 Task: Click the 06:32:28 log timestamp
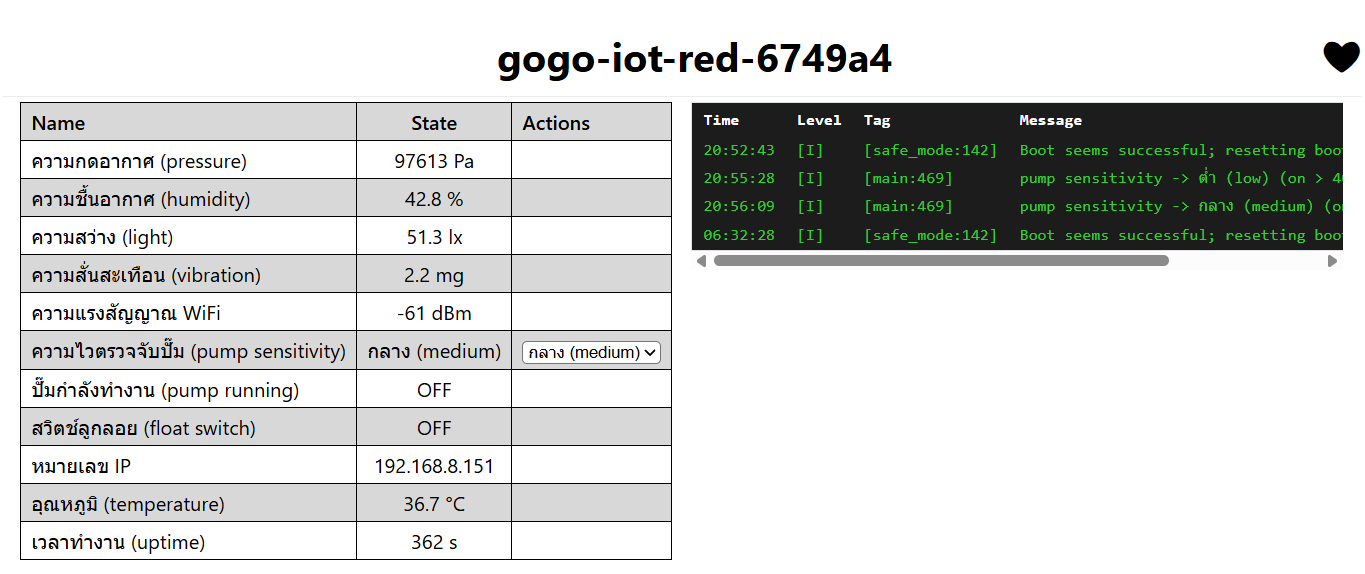click(739, 235)
